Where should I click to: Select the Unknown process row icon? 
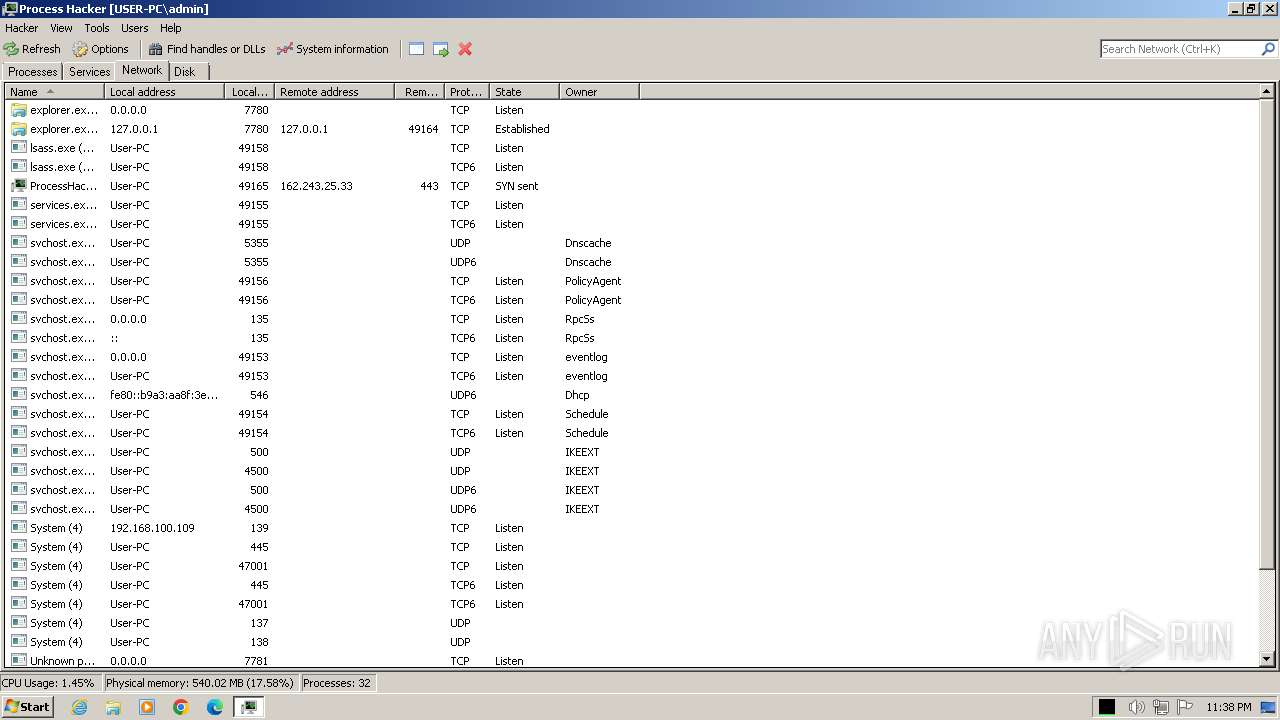pos(19,661)
